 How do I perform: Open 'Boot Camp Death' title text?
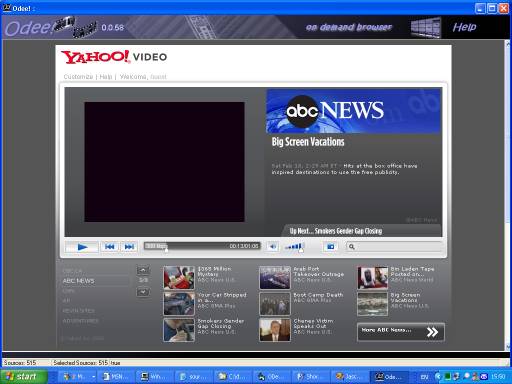click(x=318, y=295)
